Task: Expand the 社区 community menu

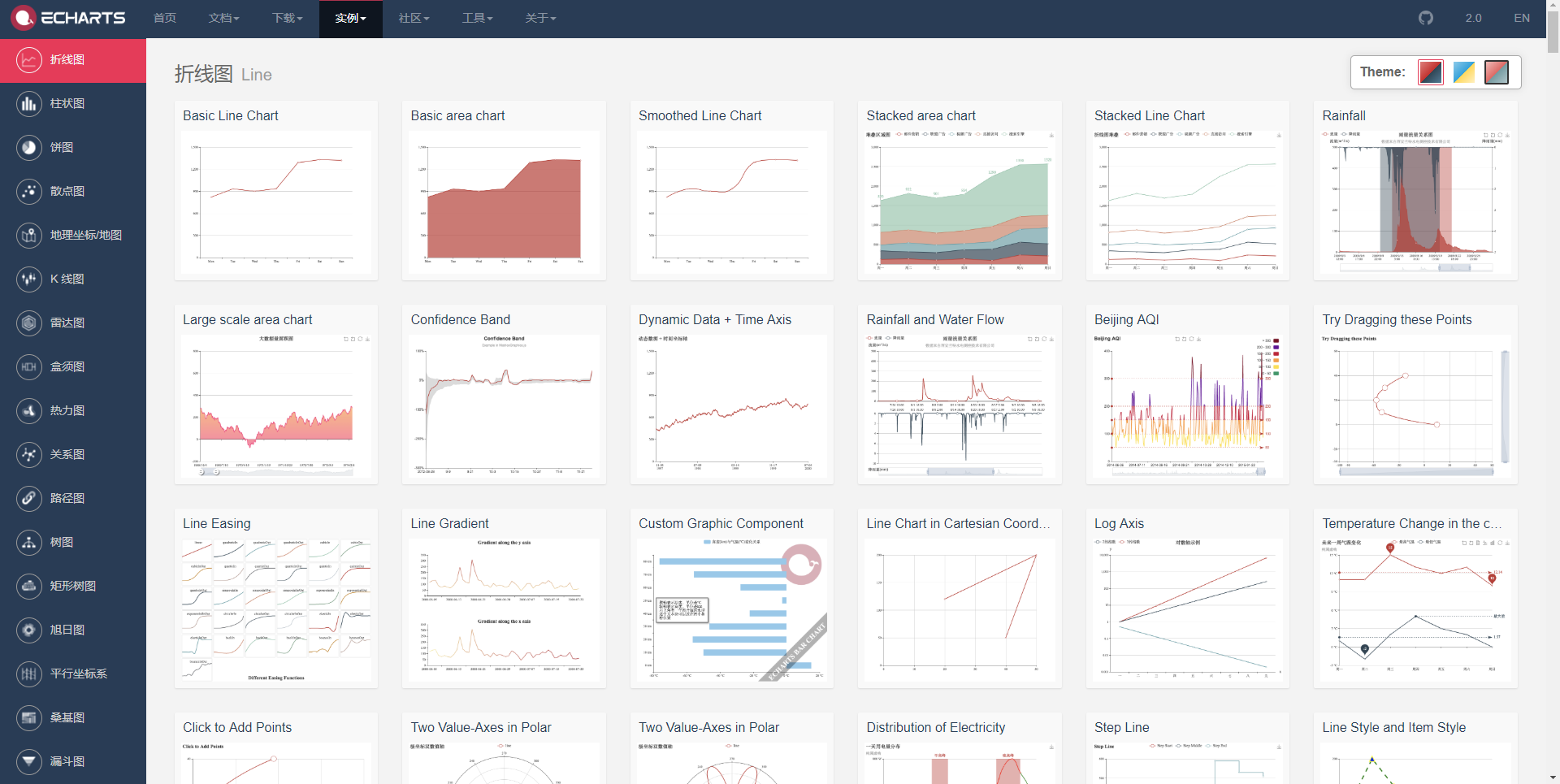Action: [414, 18]
